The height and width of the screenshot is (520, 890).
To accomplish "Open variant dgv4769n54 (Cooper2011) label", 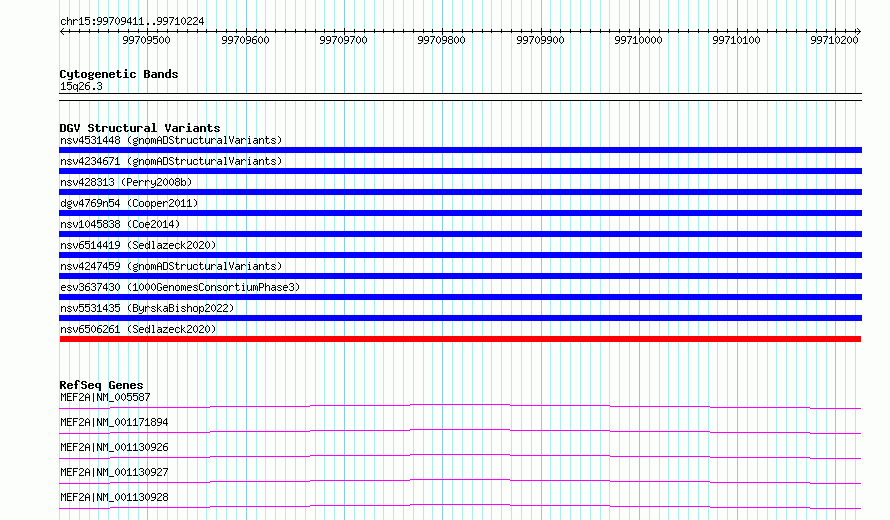I will tap(129, 203).
